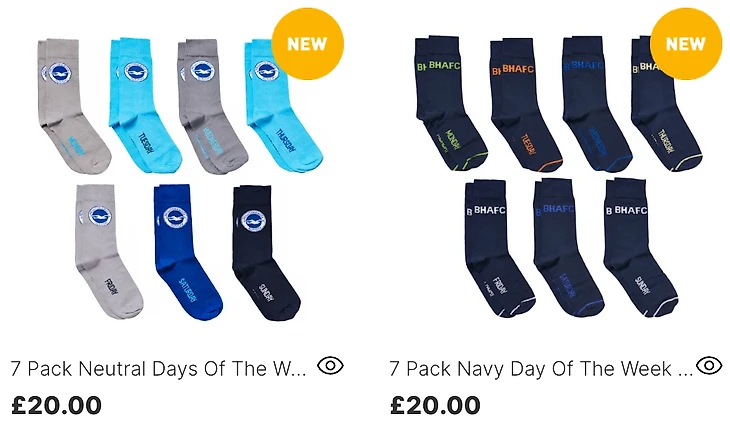730x424 pixels.
Task: Click the quick-view eye icon for Navy socks
Action: 709,365
